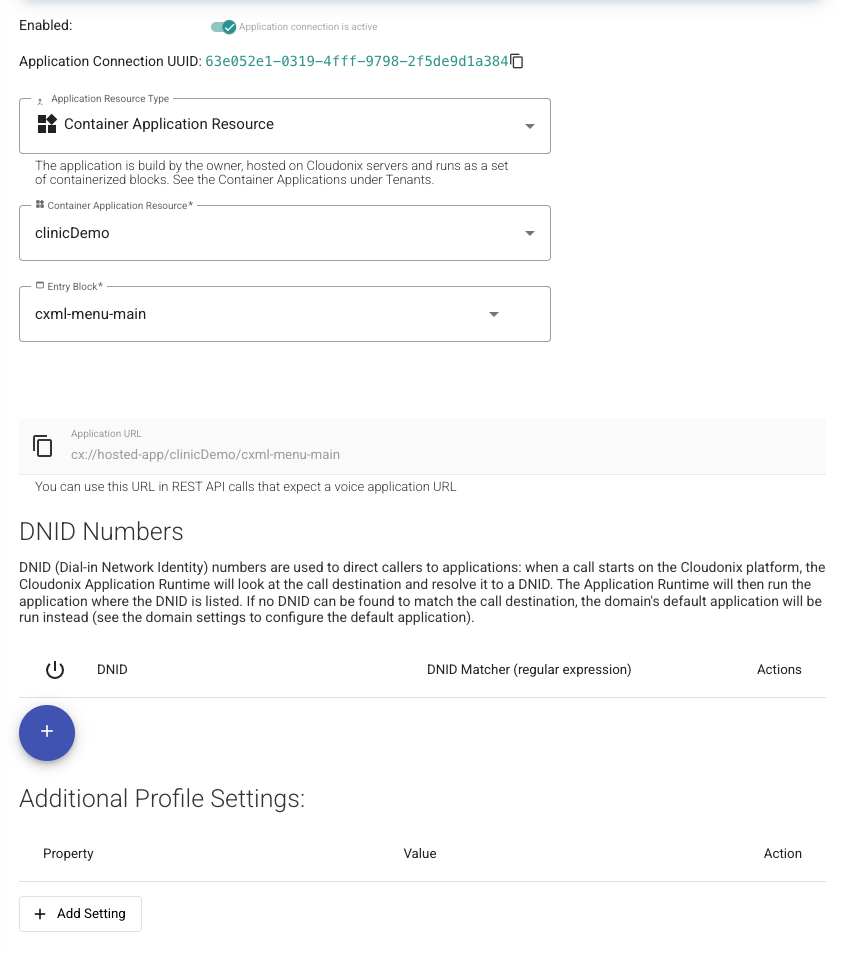
Task: Click the Application Resource Type label icon
Action: pos(40,100)
